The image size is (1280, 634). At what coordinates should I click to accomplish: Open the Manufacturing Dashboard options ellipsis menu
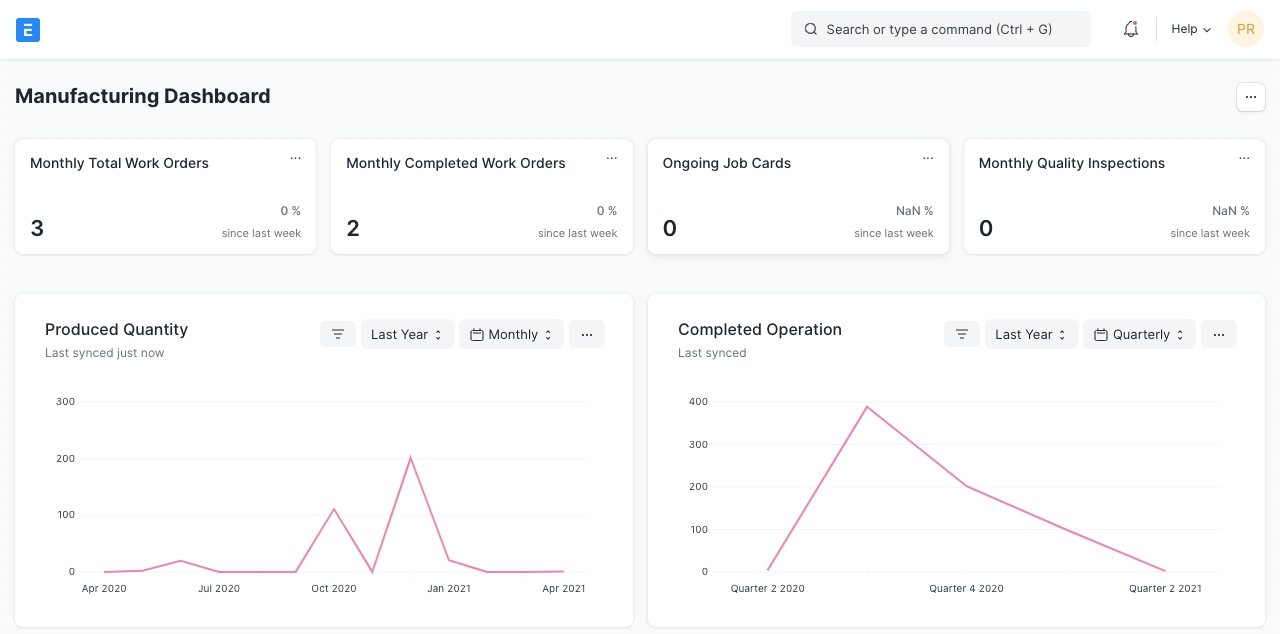point(1250,97)
